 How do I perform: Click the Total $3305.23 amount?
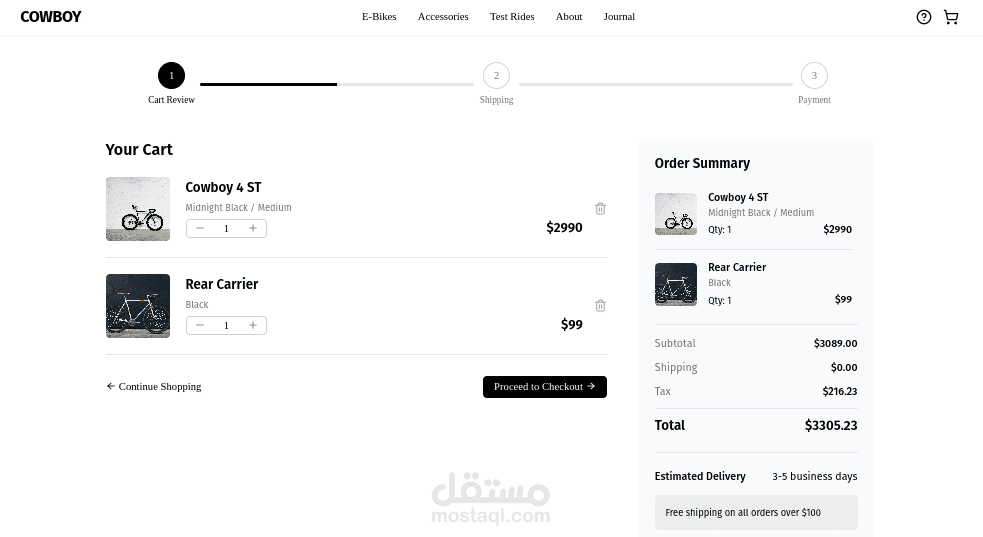point(831,425)
